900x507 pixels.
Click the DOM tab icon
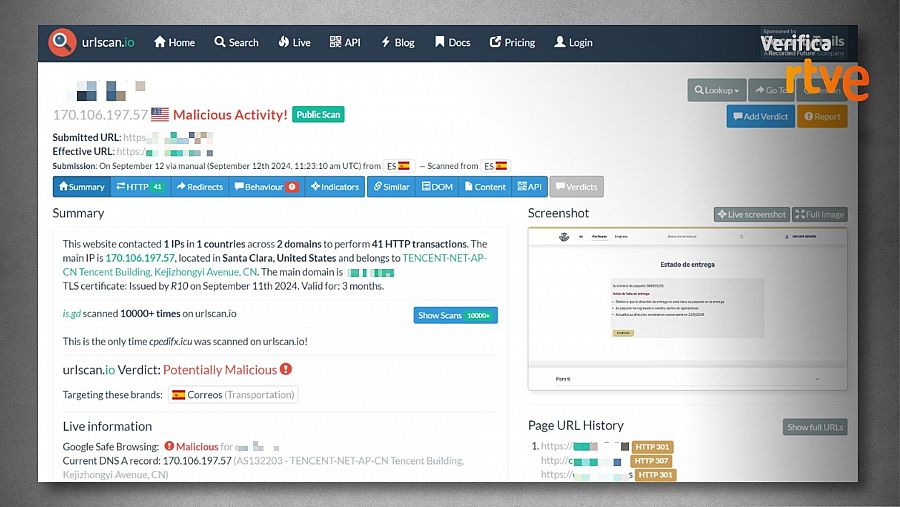pyautogui.click(x=426, y=186)
